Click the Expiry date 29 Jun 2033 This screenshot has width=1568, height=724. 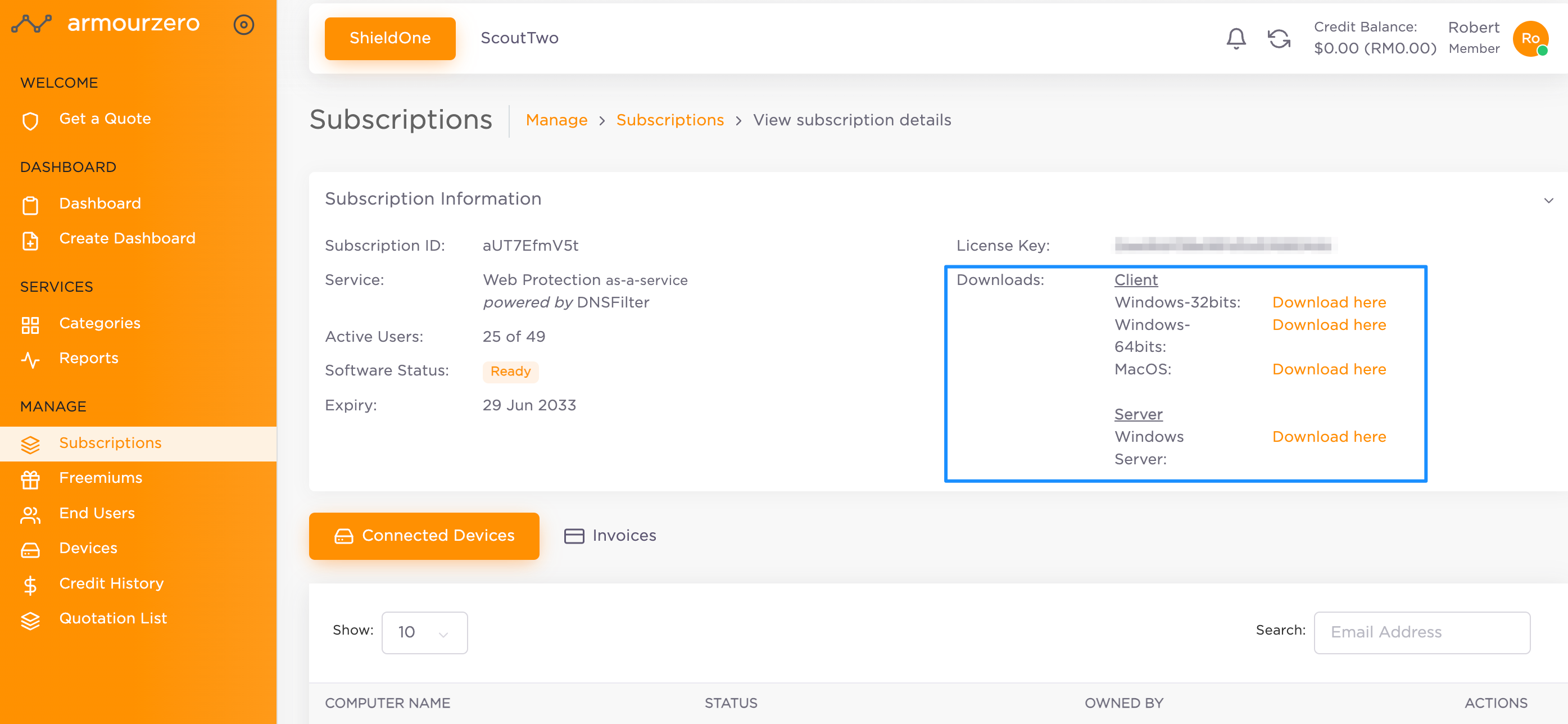coord(529,405)
